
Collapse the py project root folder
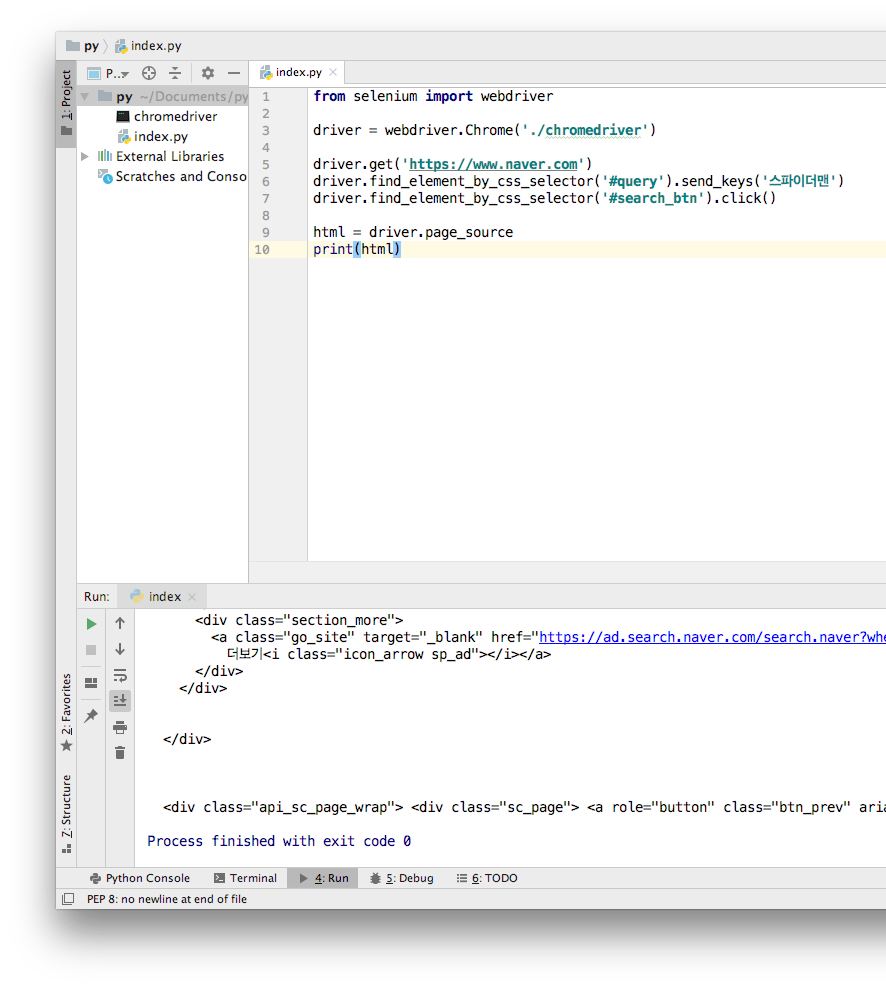(85, 97)
